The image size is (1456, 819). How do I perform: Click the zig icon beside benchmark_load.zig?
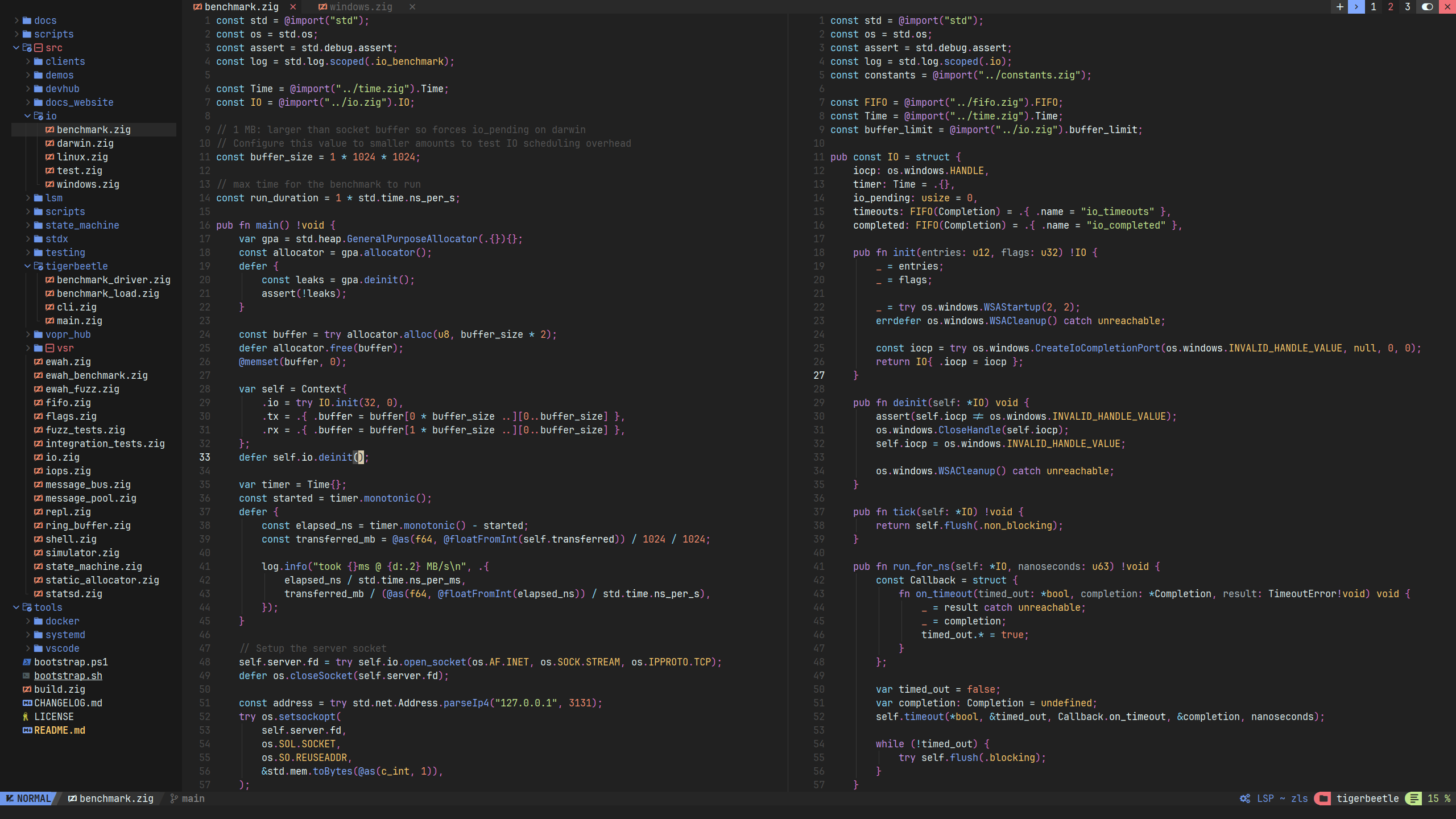tap(49, 293)
